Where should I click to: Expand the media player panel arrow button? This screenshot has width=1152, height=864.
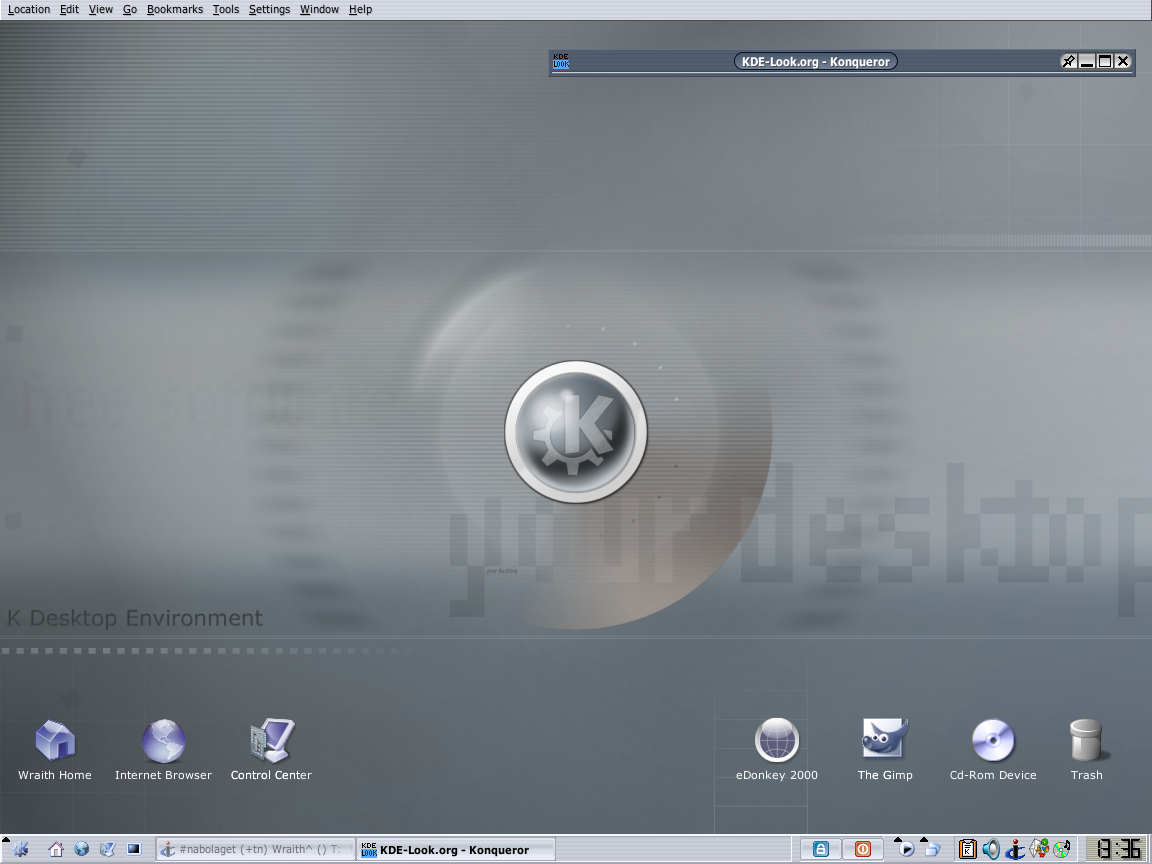(x=897, y=839)
